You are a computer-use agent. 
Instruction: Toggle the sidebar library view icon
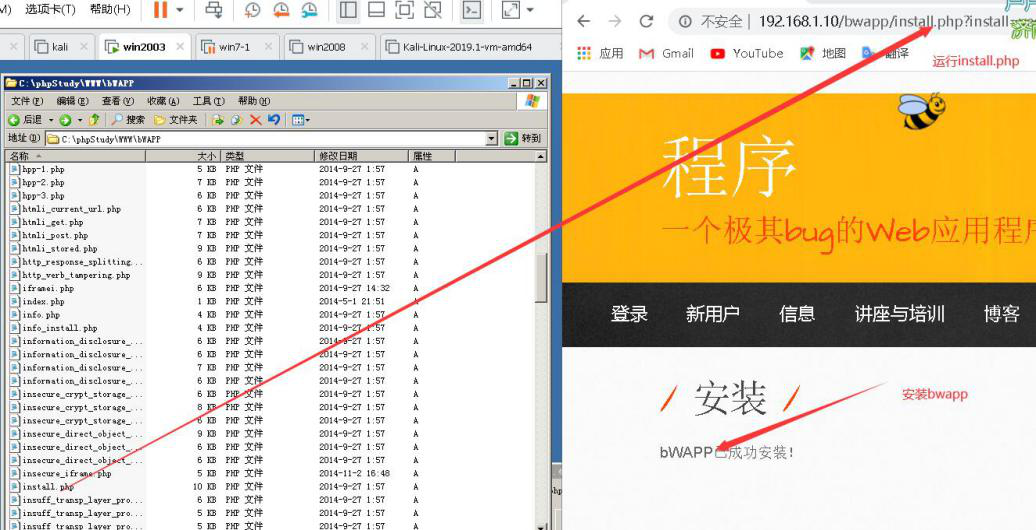tap(348, 9)
